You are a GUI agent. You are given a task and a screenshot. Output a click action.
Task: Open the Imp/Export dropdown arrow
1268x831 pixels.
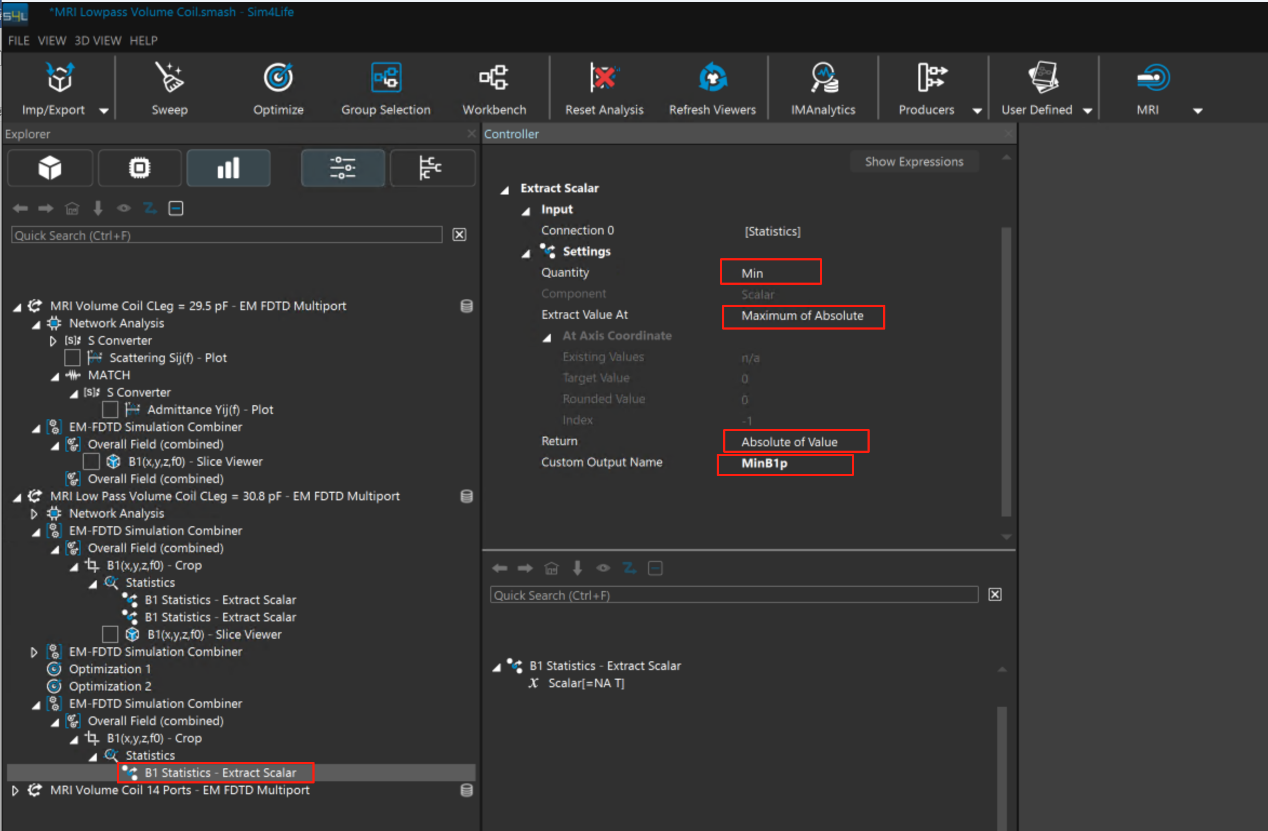pos(104,111)
